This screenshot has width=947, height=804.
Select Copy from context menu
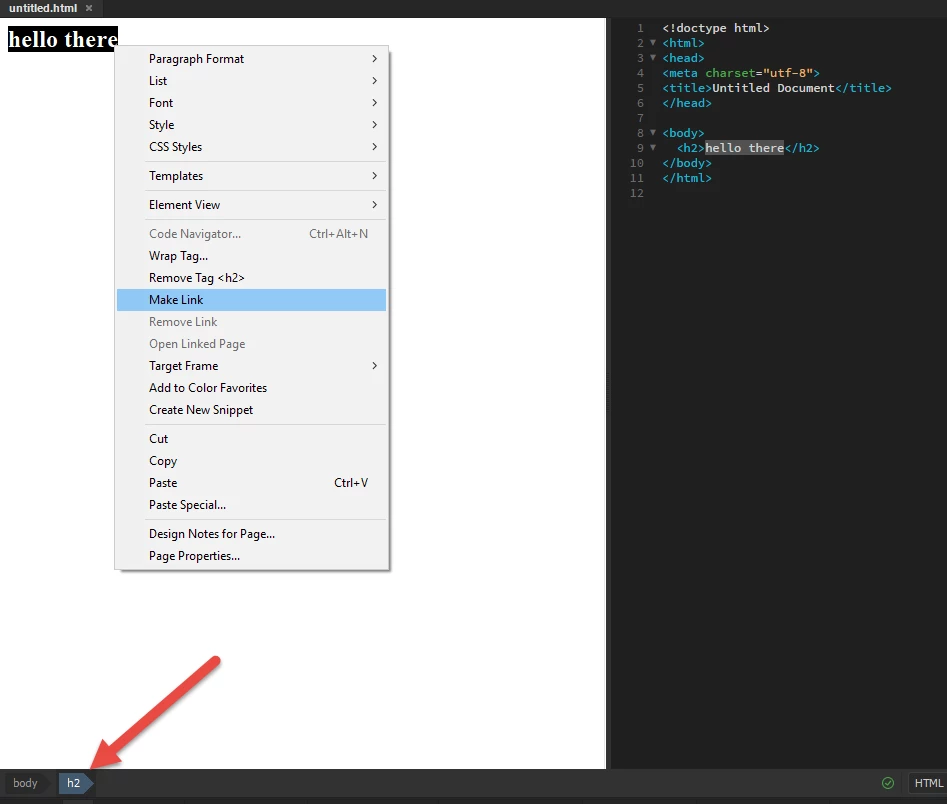click(x=251, y=461)
